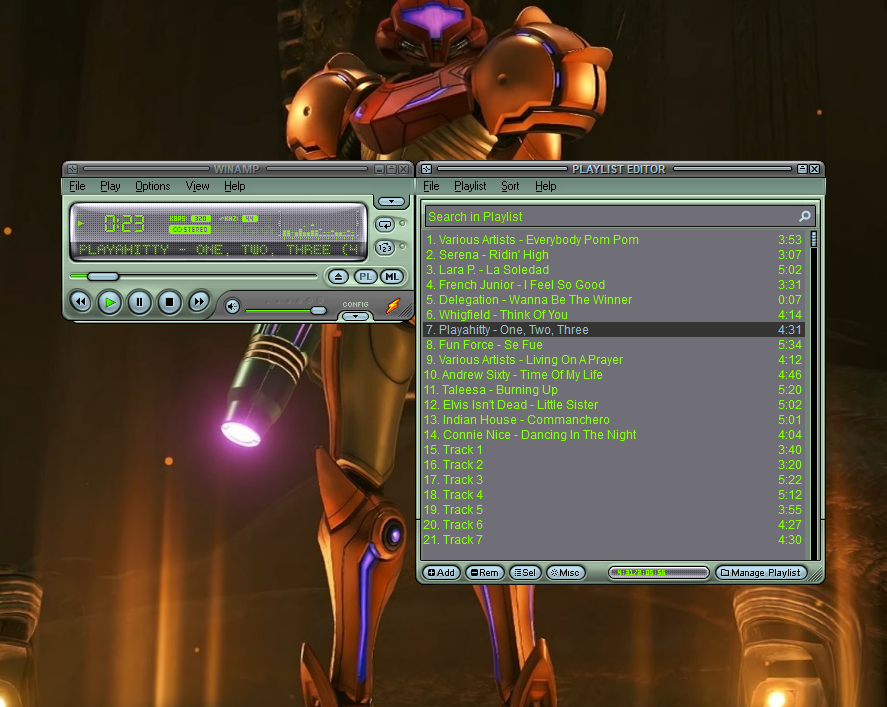The height and width of the screenshot is (707, 887).
Task: Open the Options menu
Action: click(x=153, y=186)
